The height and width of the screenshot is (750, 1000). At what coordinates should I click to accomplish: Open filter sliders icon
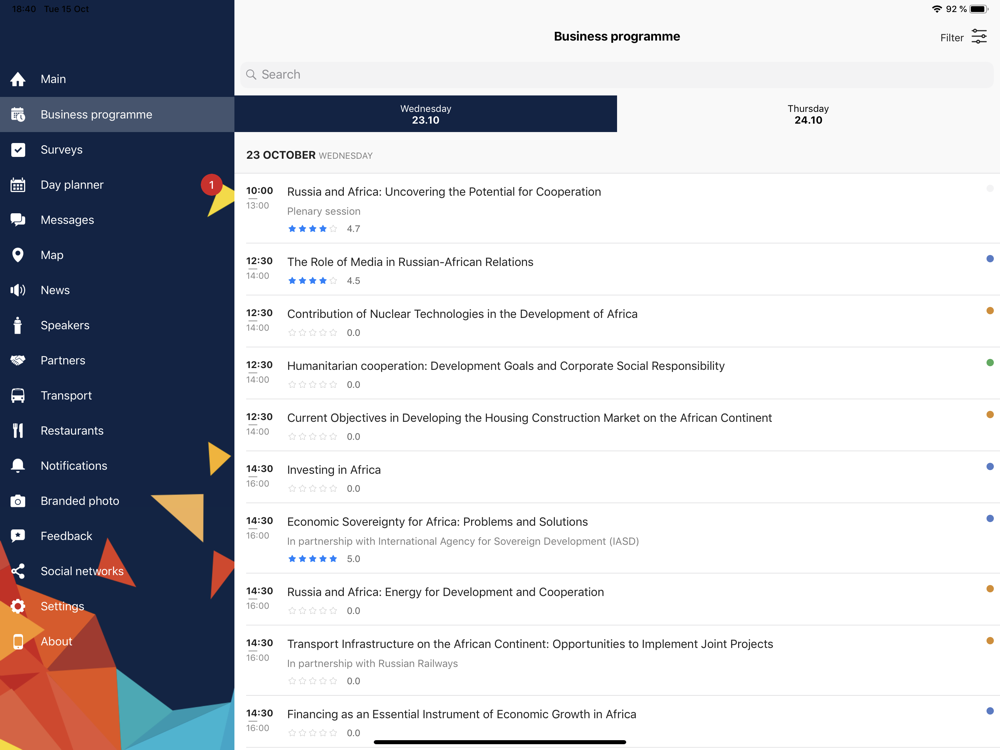pyautogui.click(x=979, y=37)
